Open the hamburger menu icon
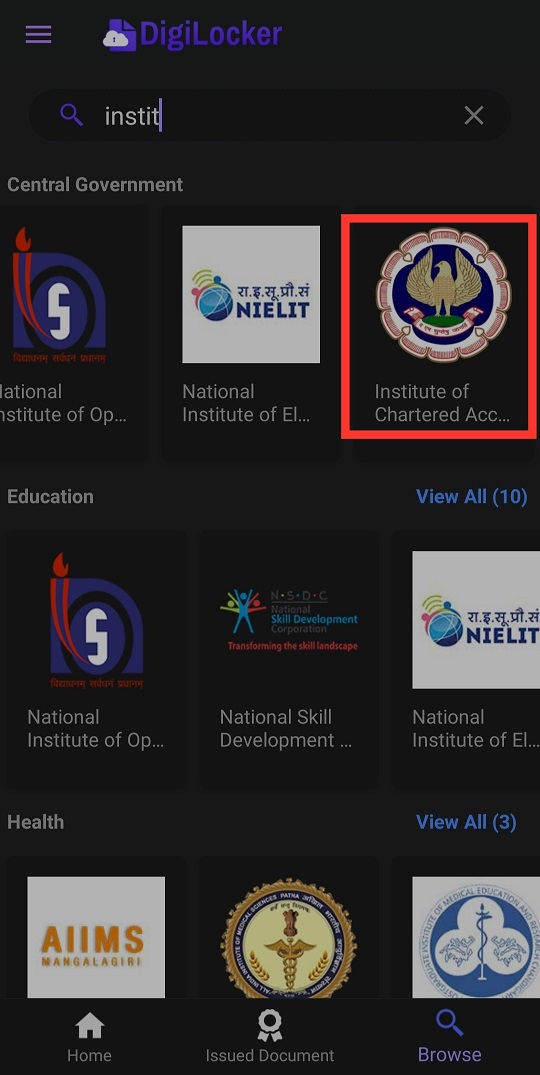540x1075 pixels. point(38,34)
